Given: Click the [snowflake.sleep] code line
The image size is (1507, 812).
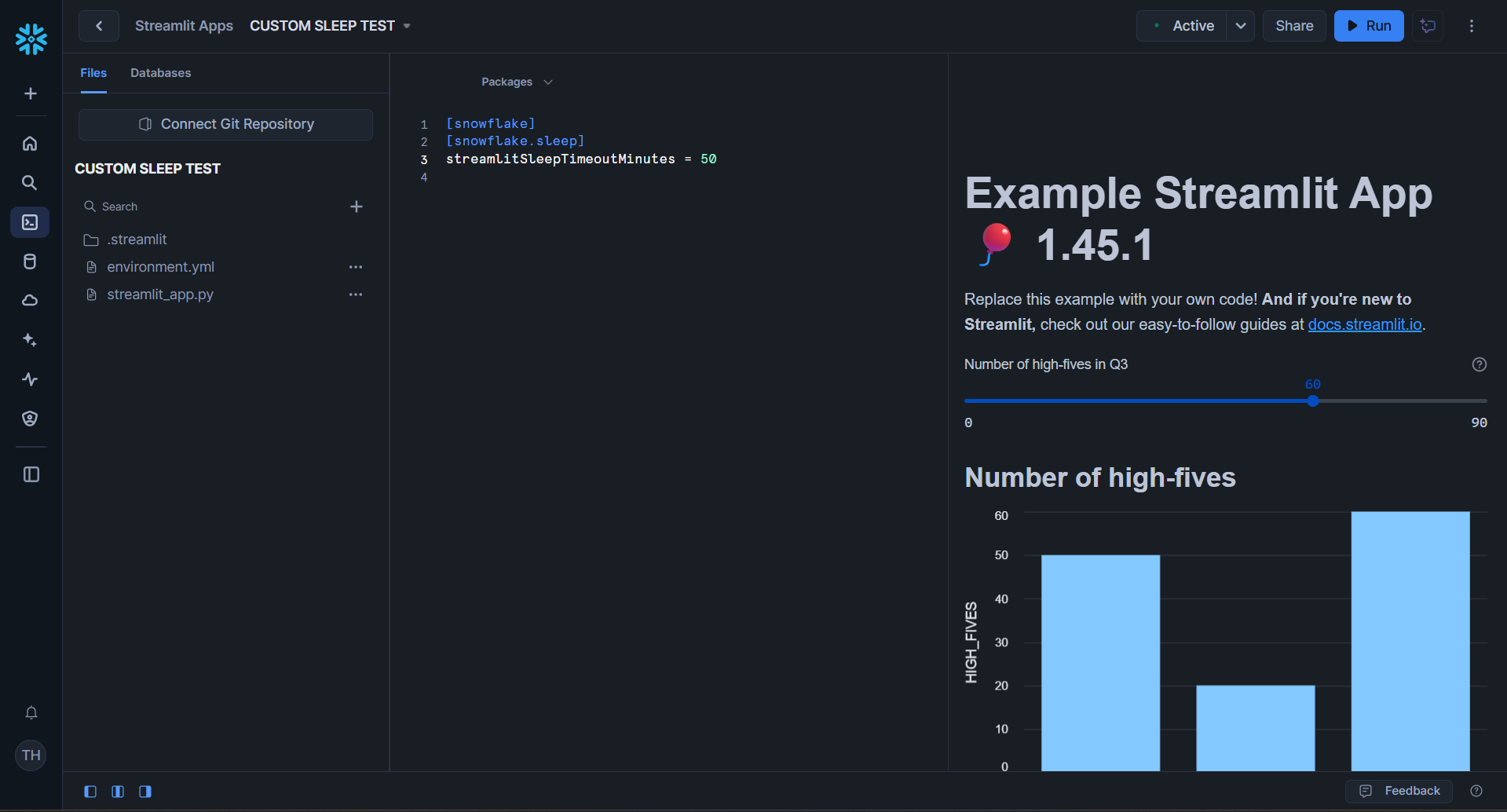Looking at the screenshot, I should pyautogui.click(x=515, y=141).
